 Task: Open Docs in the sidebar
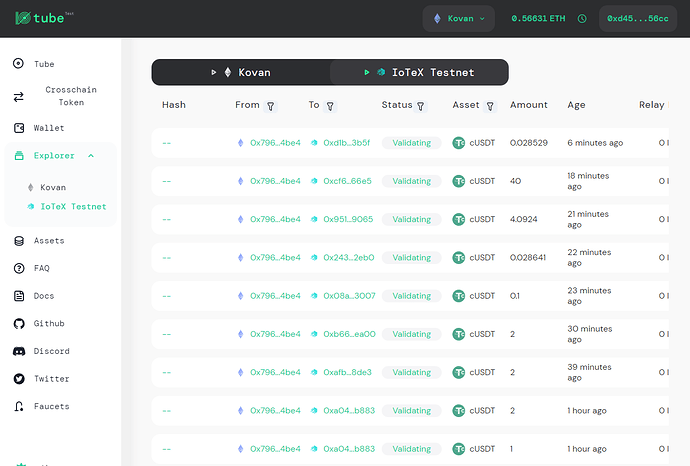(44, 296)
